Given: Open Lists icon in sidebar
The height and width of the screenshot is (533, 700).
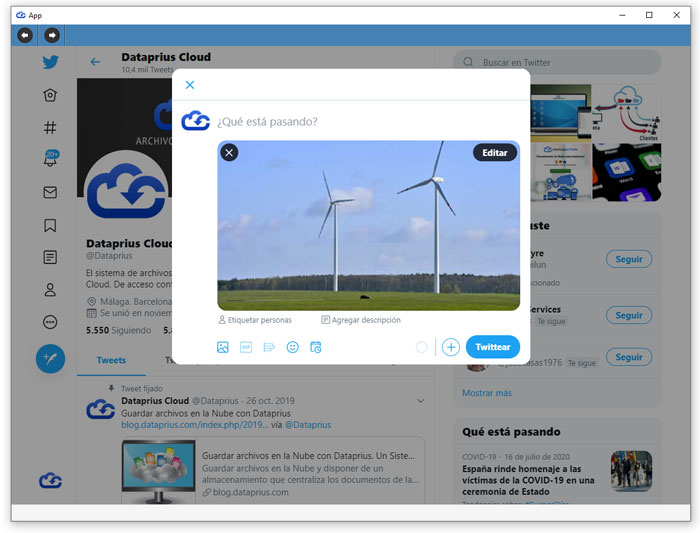Looking at the screenshot, I should (50, 257).
